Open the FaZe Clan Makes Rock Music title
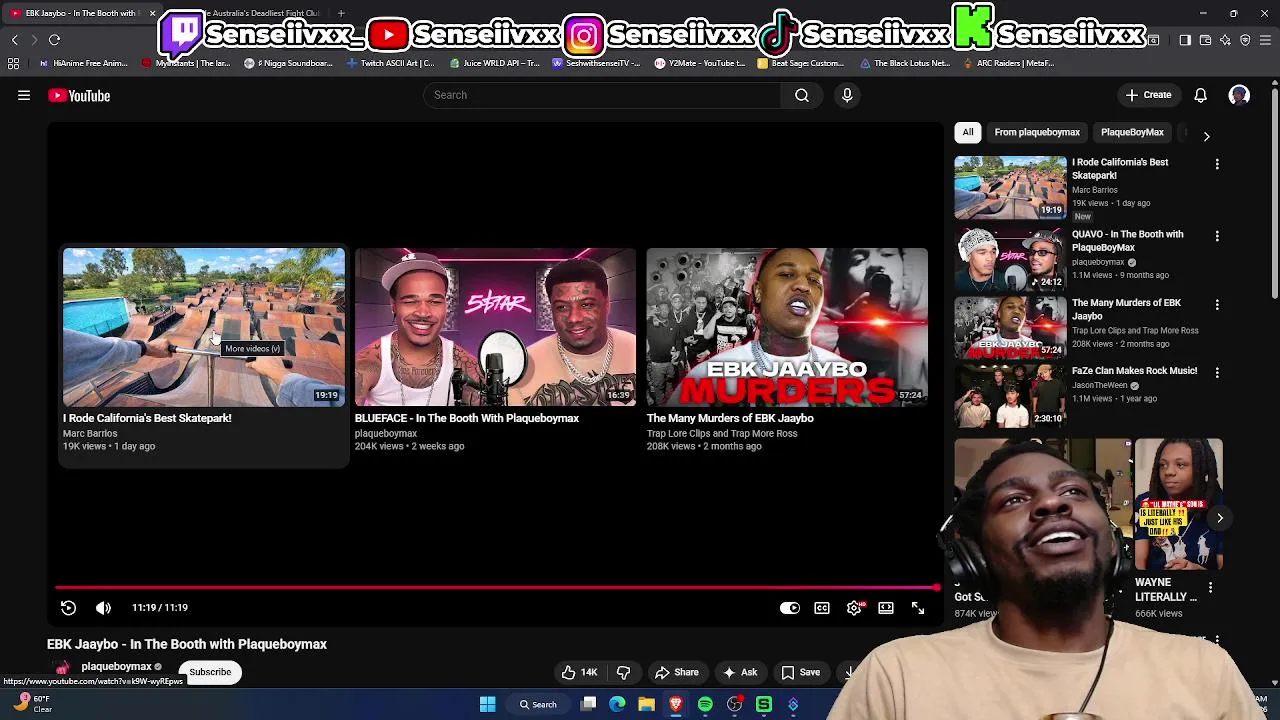1280x720 pixels. coord(1134,371)
